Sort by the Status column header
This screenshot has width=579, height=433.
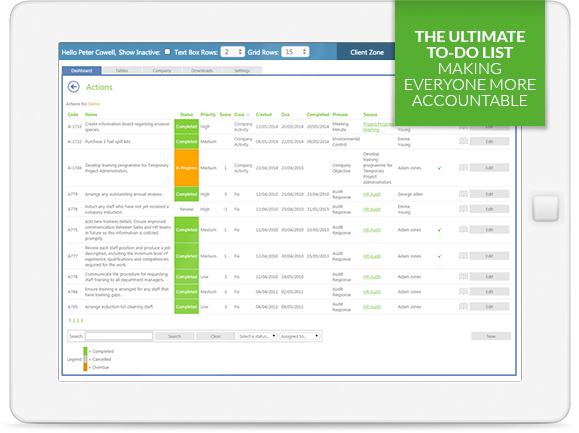pos(186,114)
